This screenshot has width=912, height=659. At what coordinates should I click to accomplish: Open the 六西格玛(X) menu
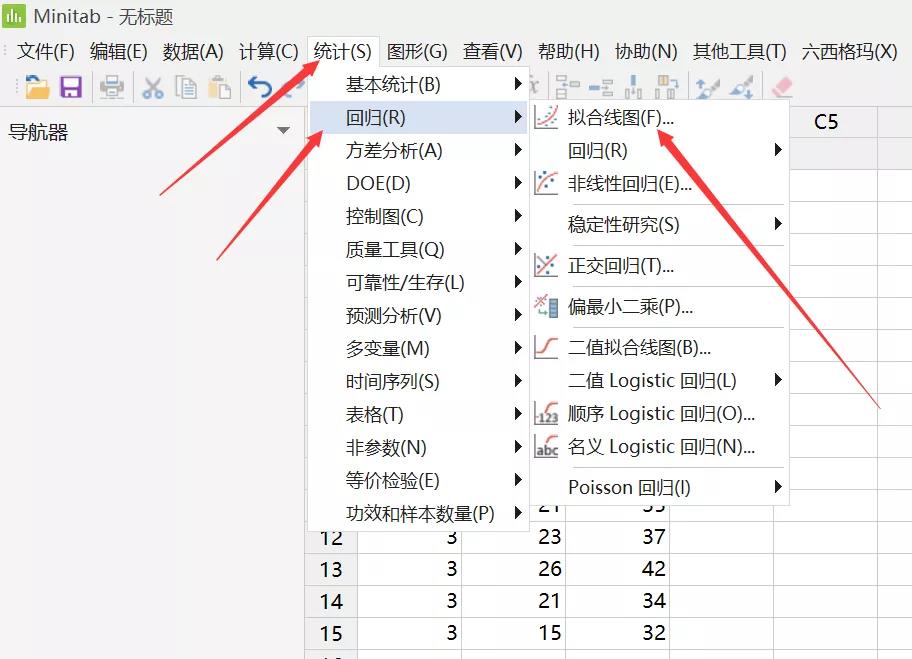pyautogui.click(x=849, y=52)
